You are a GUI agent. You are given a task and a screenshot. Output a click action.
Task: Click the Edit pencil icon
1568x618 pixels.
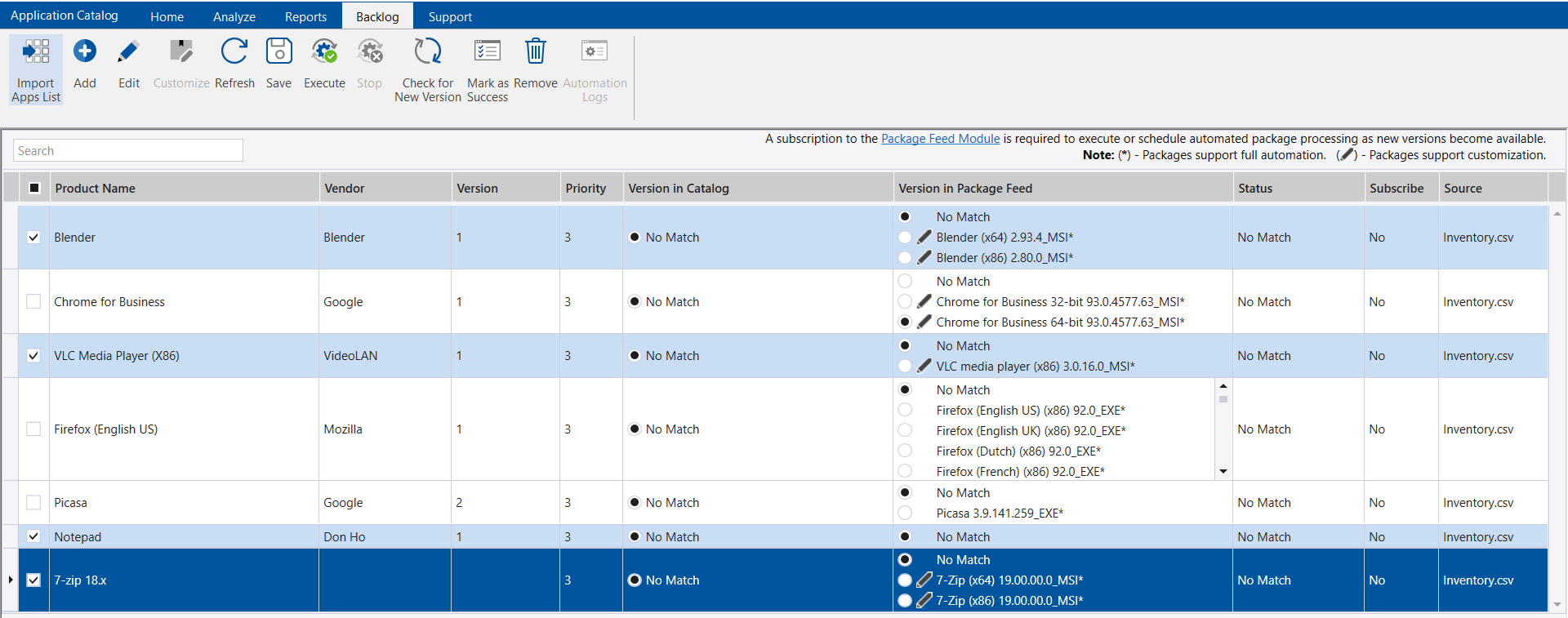tap(128, 51)
